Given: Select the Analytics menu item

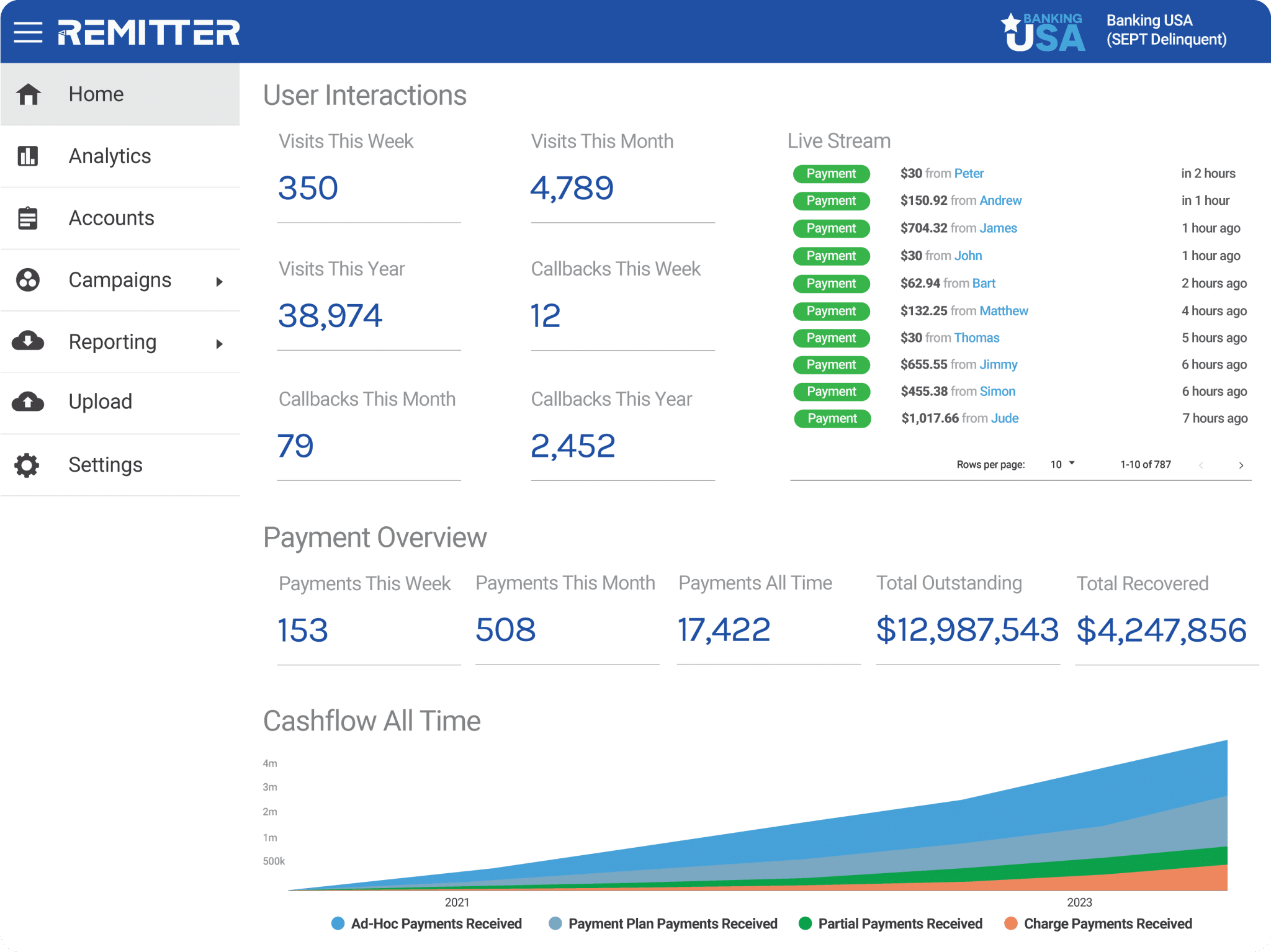Looking at the screenshot, I should [110, 156].
